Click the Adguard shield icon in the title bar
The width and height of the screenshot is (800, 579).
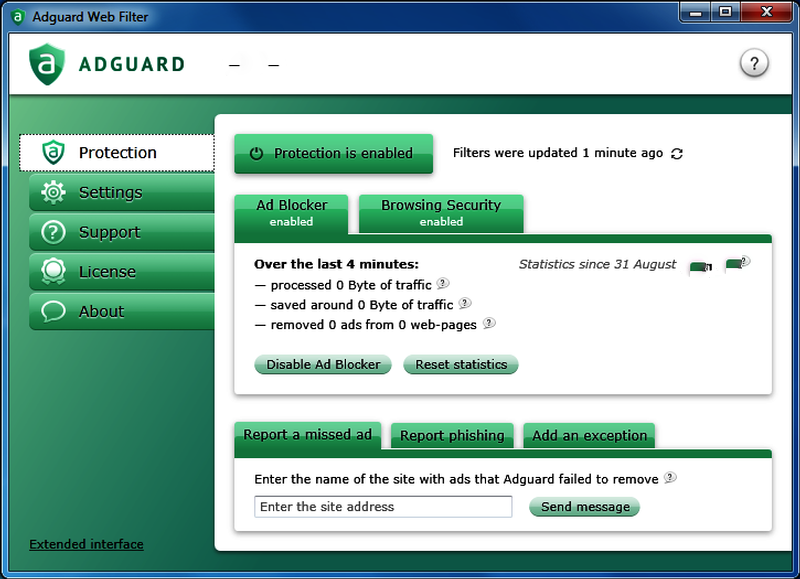tap(18, 17)
